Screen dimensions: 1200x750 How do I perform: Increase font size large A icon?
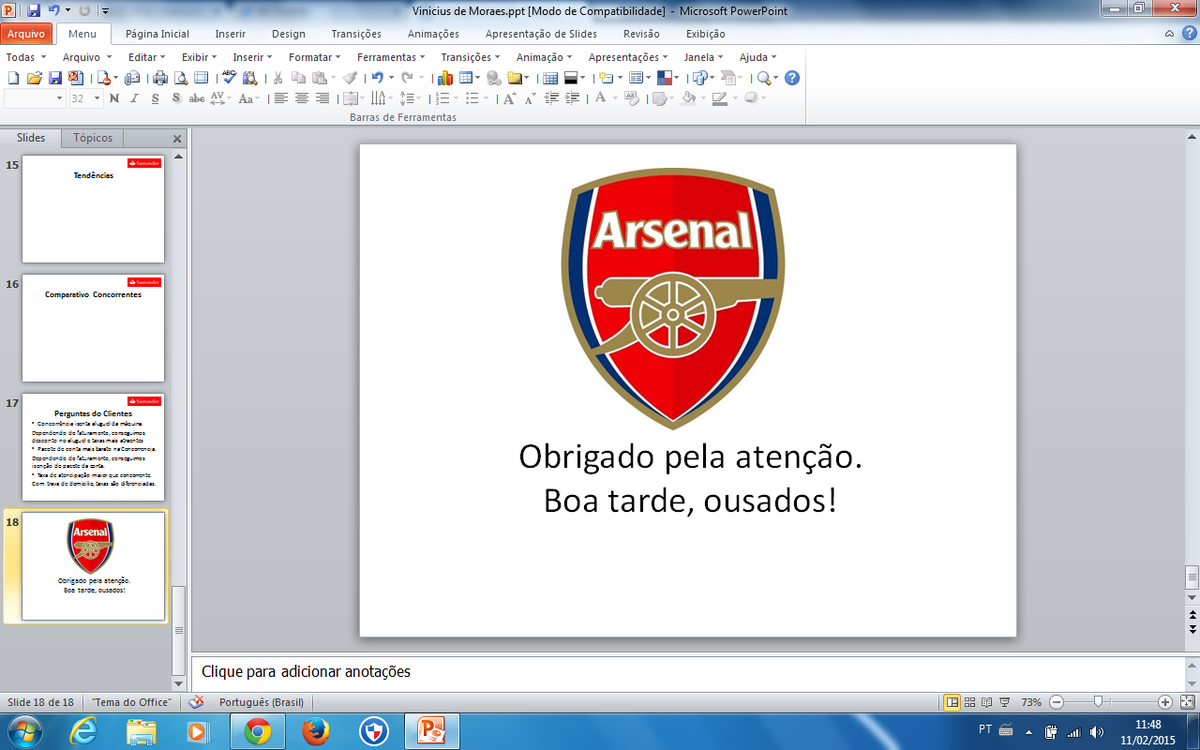[x=510, y=98]
